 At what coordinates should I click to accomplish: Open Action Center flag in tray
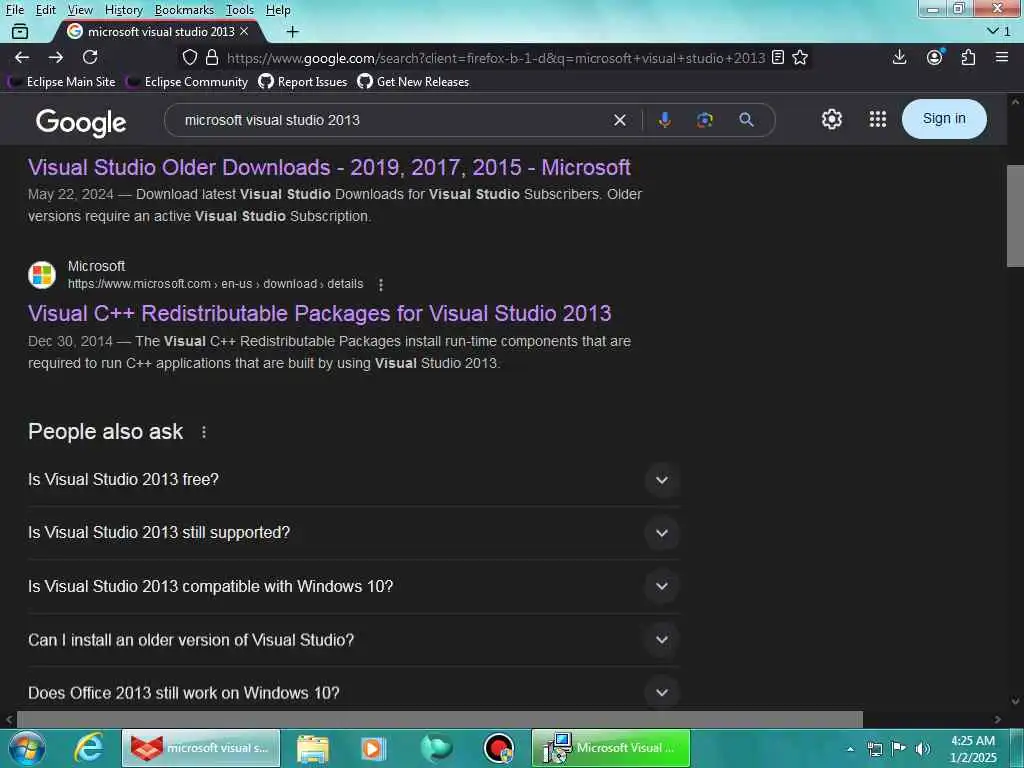pyautogui.click(x=899, y=749)
